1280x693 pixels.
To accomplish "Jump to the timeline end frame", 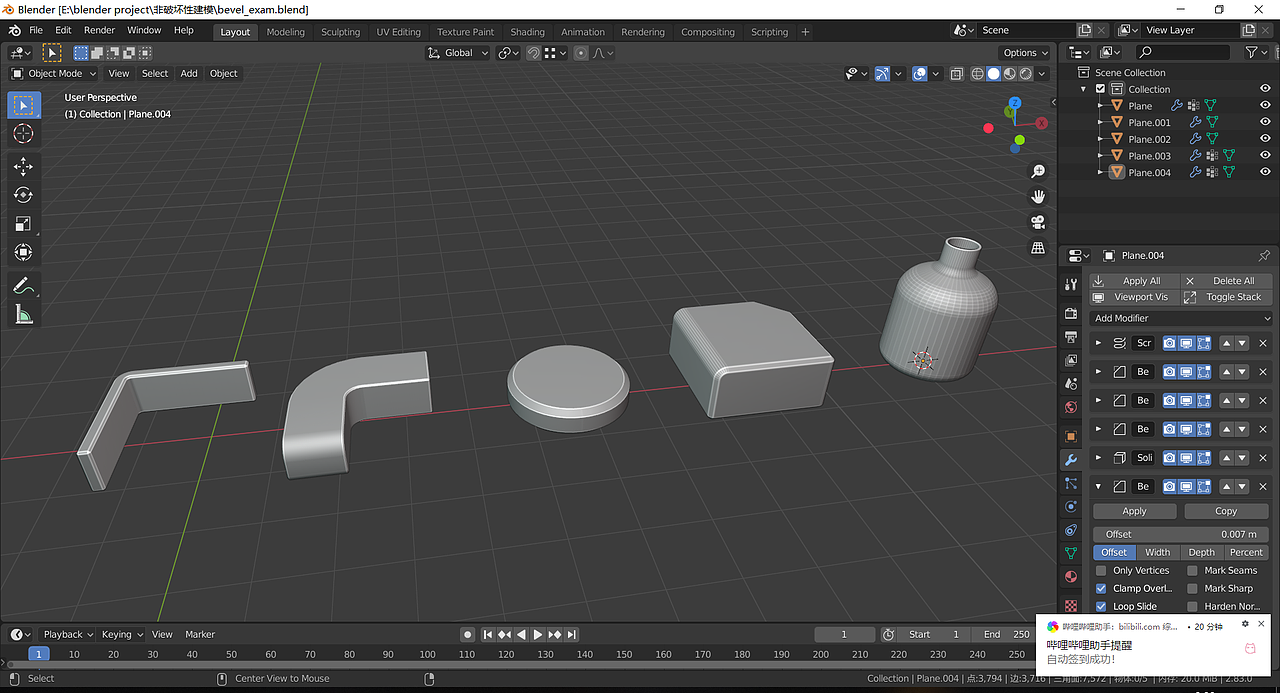I will click(572, 634).
